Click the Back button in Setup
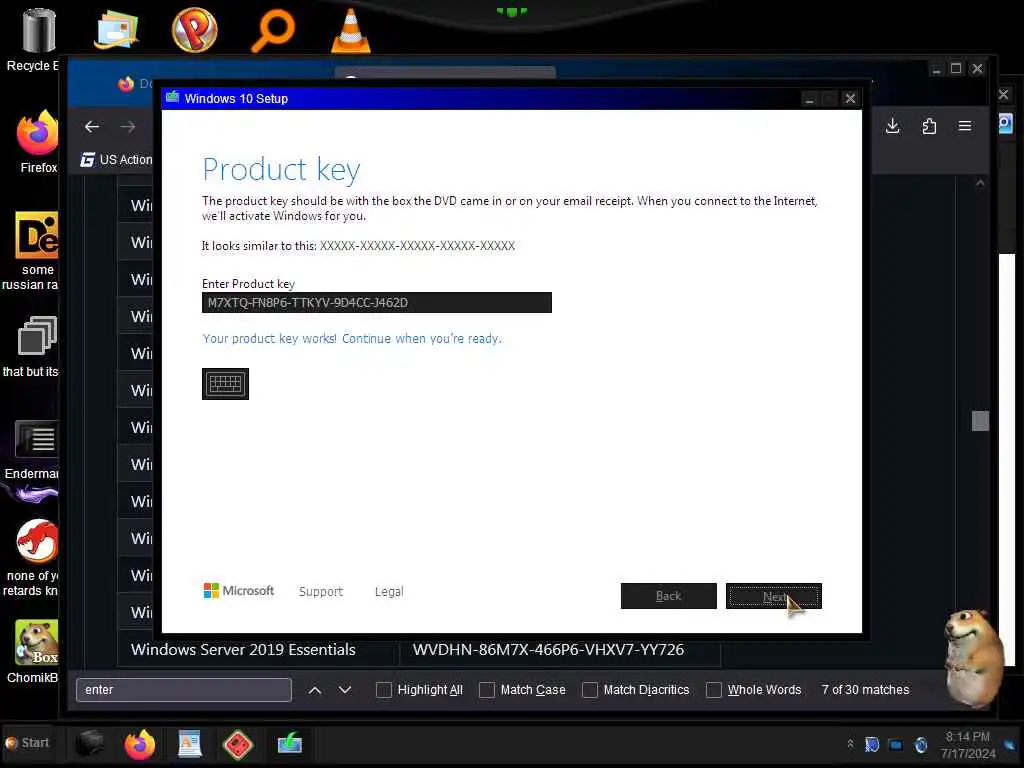Screen dimensions: 1024x768 [668, 596]
